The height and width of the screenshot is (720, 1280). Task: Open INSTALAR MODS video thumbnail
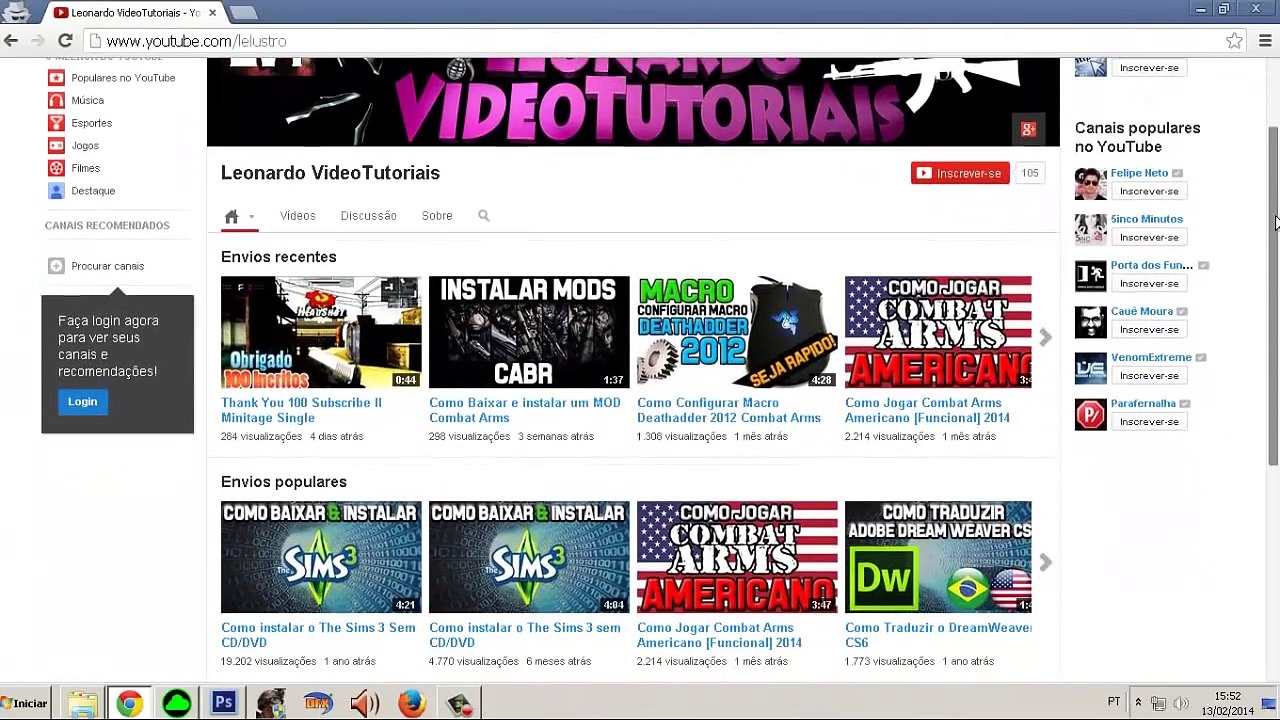[529, 332]
